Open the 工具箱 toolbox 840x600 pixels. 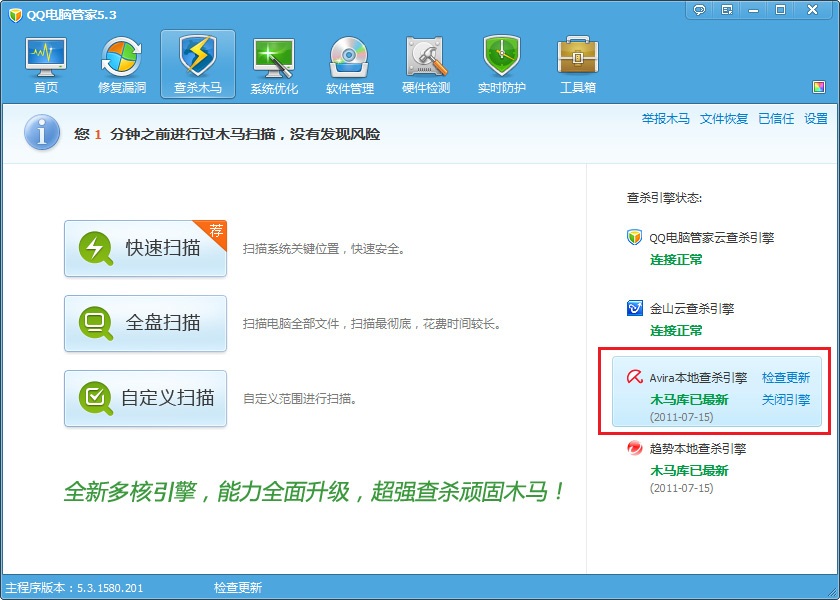[578, 65]
